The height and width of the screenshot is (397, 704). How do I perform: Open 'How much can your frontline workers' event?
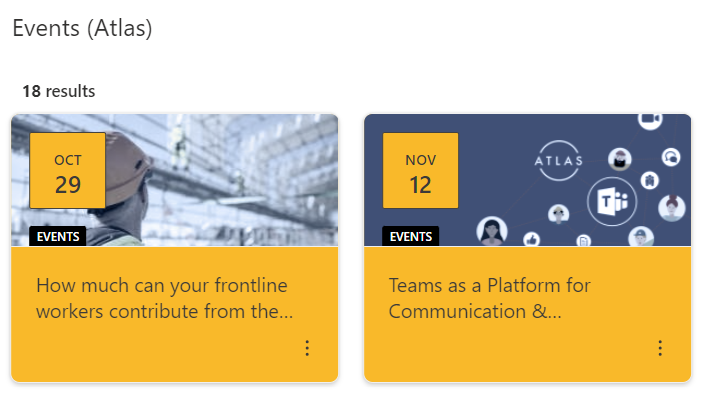(x=164, y=298)
